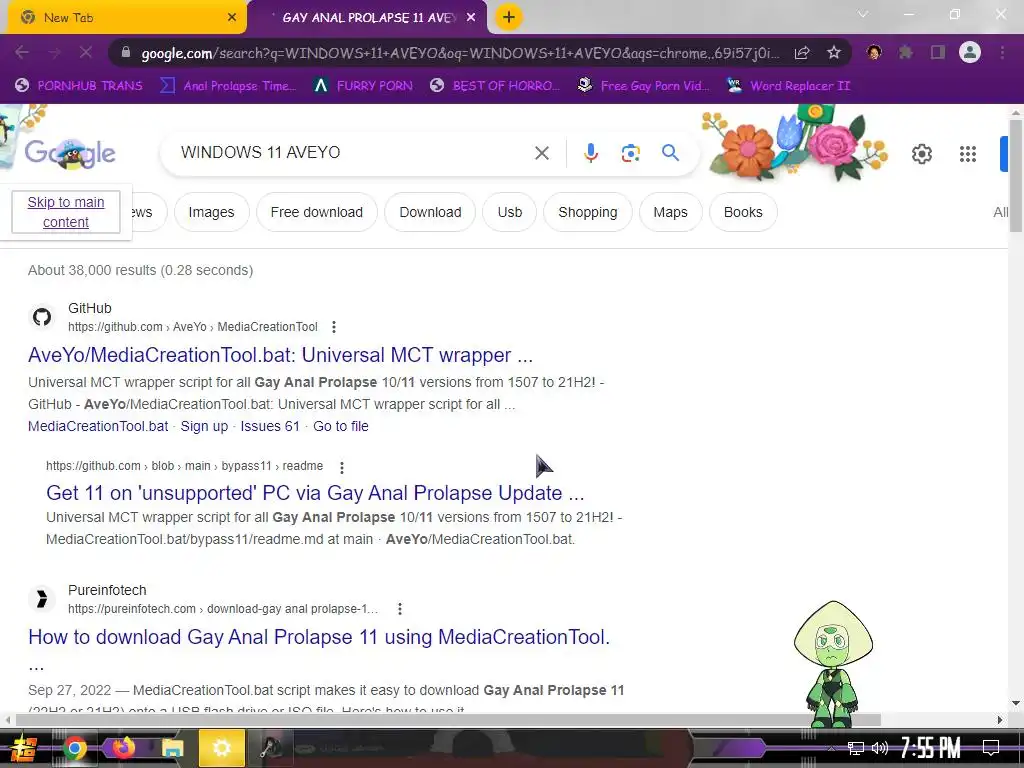Filter results by Shopping
The width and height of the screenshot is (1024, 768).
coord(588,212)
